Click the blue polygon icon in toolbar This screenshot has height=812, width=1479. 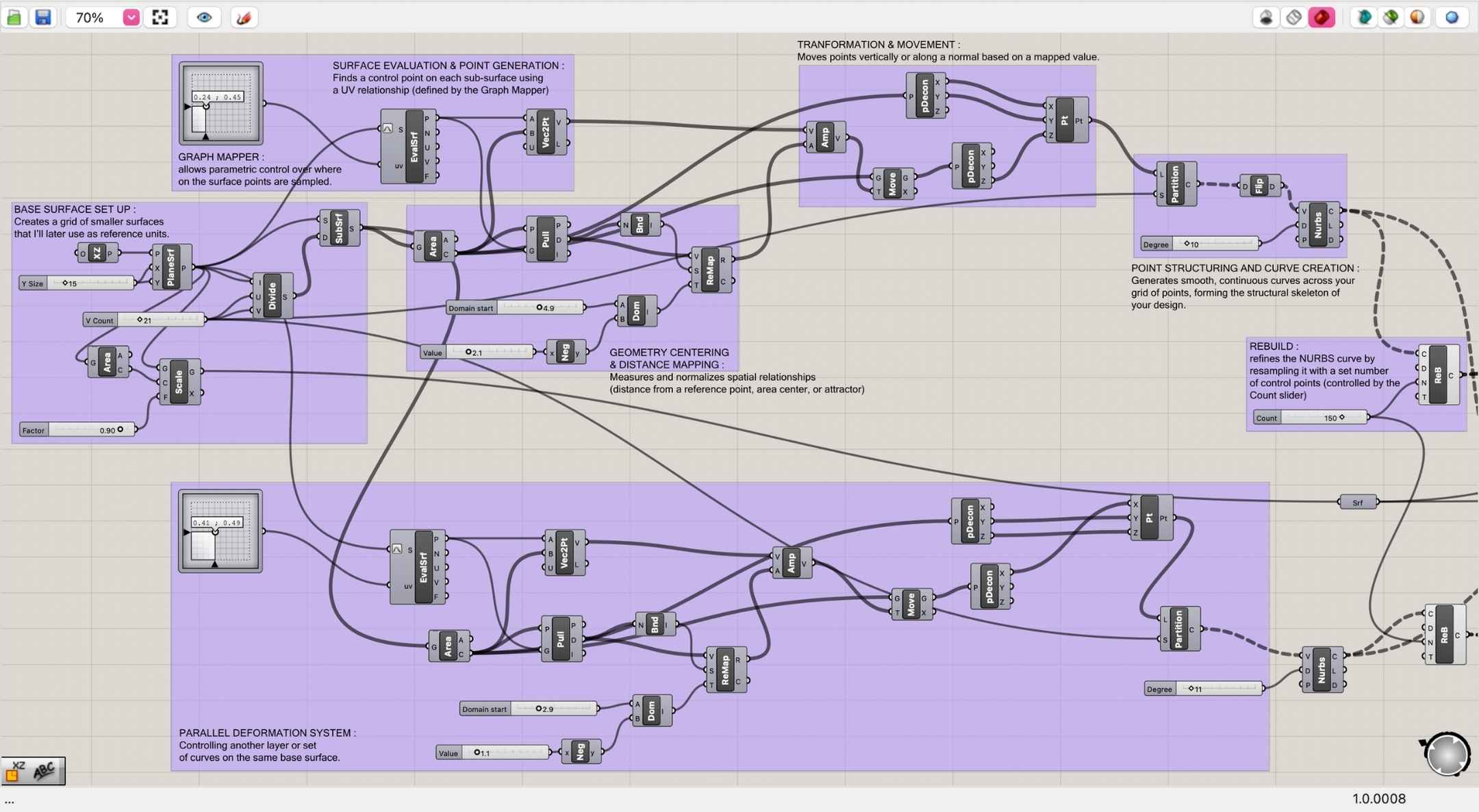pyautogui.click(x=1452, y=17)
